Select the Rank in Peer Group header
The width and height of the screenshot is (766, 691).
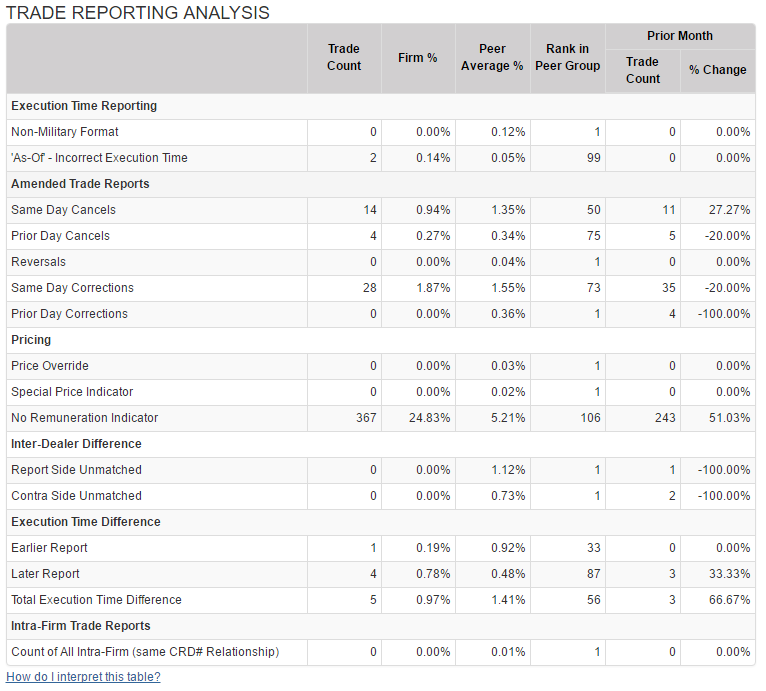coord(568,58)
